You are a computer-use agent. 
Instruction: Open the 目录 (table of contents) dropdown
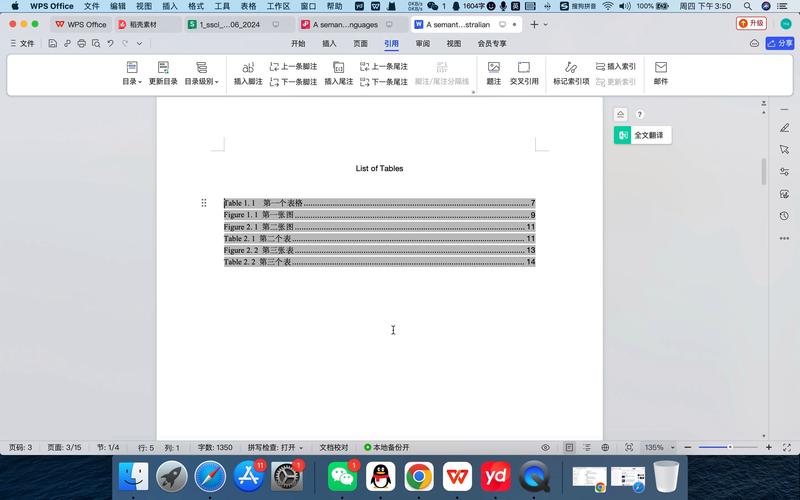point(132,73)
